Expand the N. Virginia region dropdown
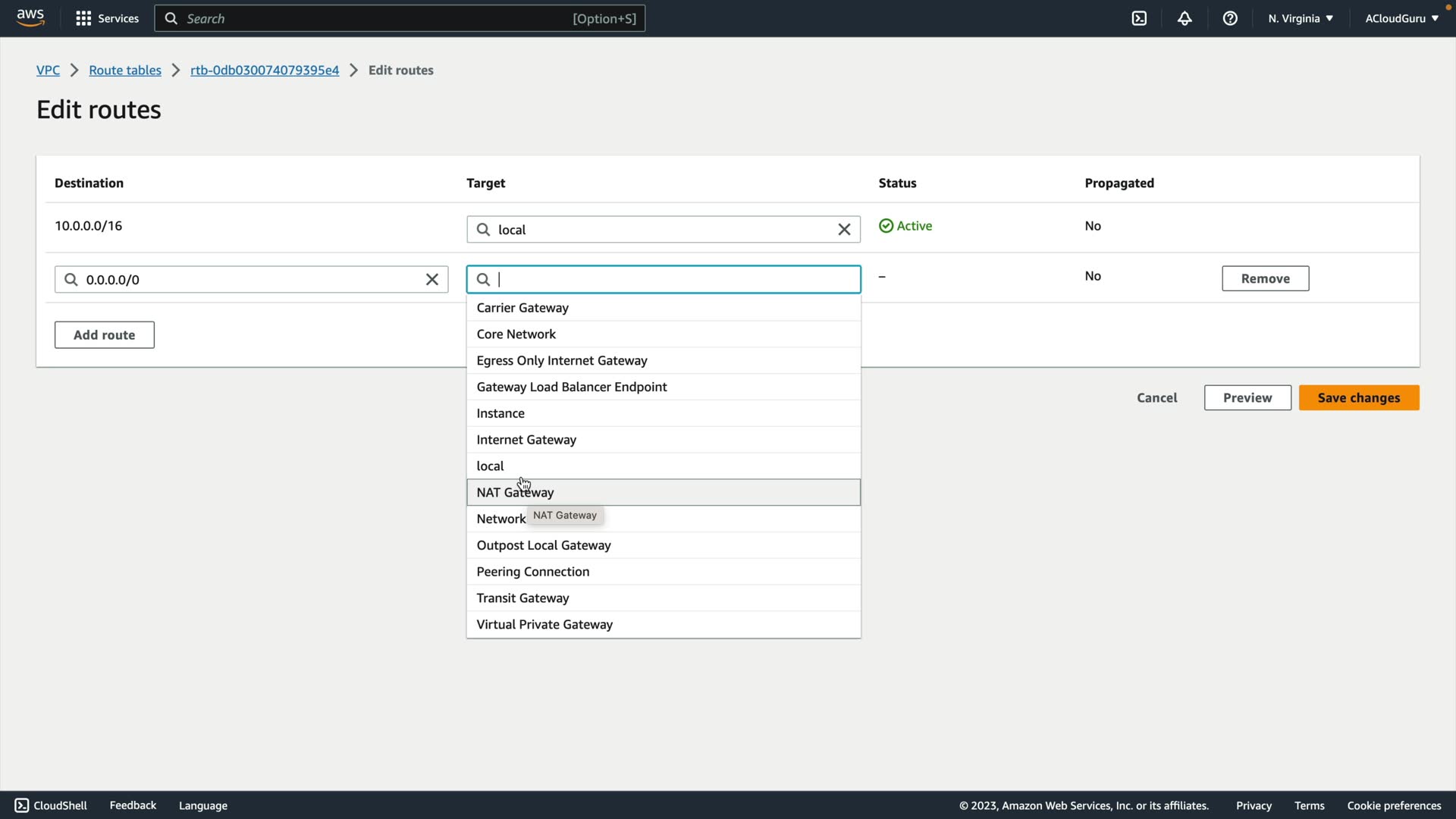Image resolution: width=1456 pixels, height=819 pixels. pos(1300,18)
